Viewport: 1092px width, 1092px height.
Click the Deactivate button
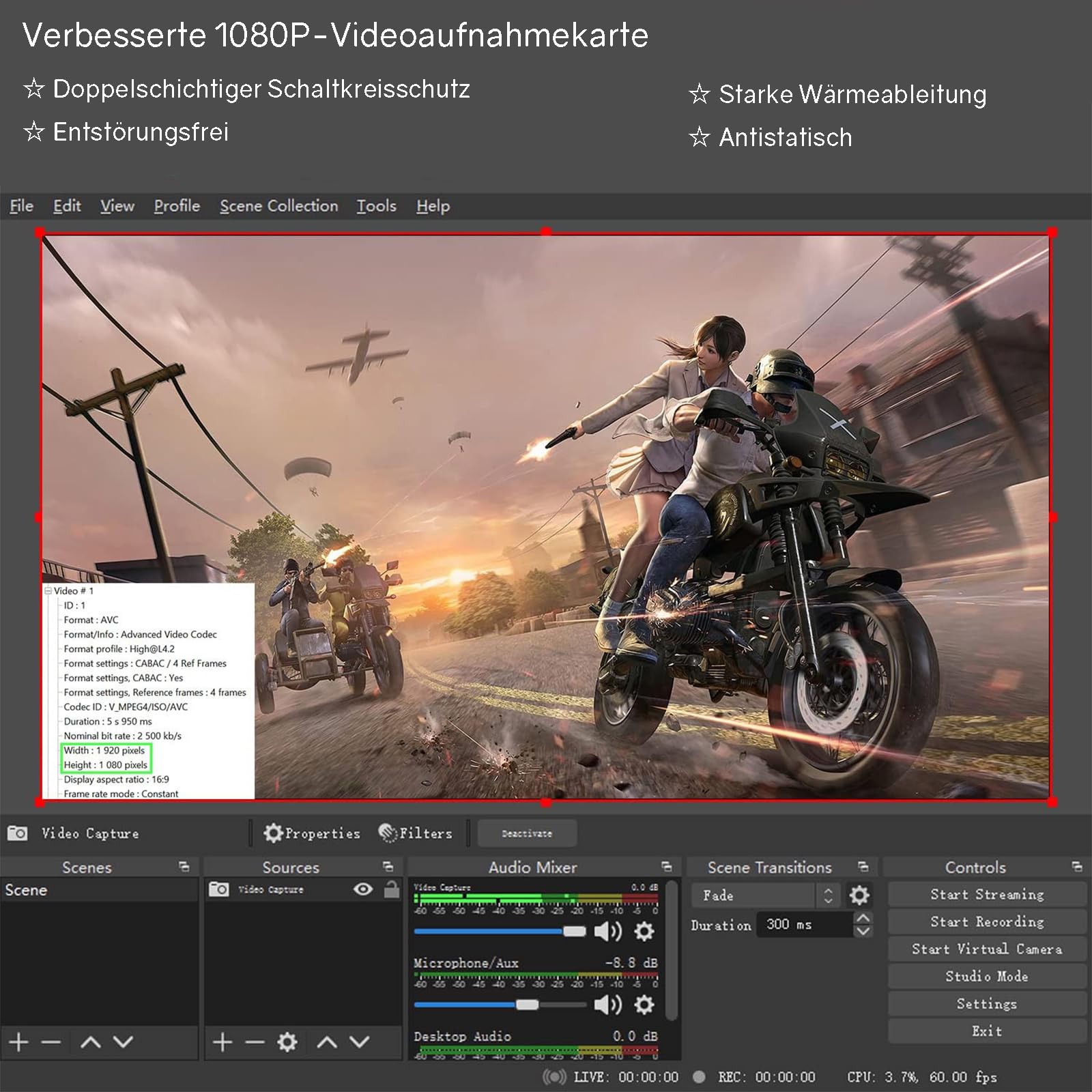pyautogui.click(x=527, y=833)
